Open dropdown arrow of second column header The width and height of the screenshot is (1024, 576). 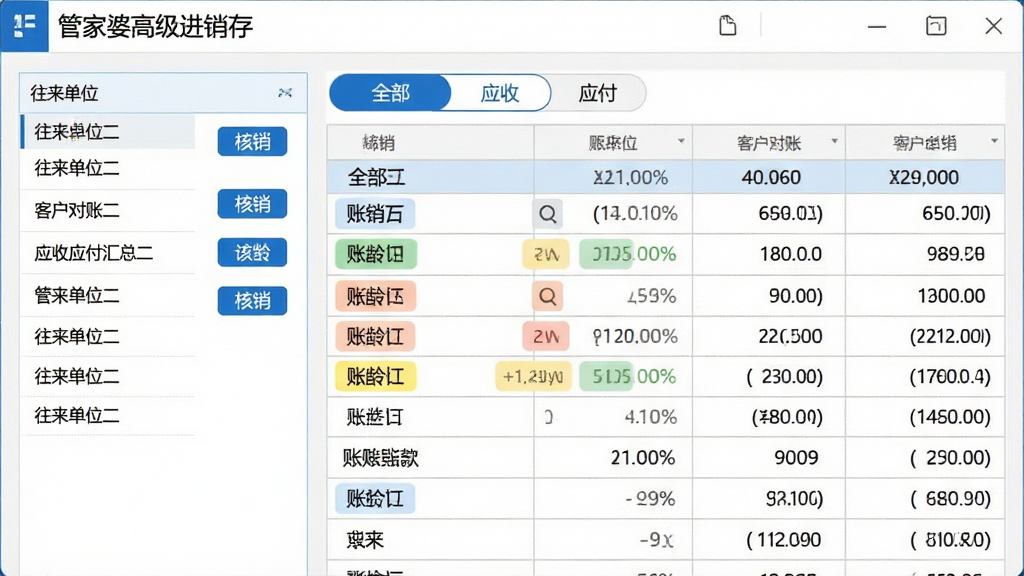pyautogui.click(x=681, y=141)
